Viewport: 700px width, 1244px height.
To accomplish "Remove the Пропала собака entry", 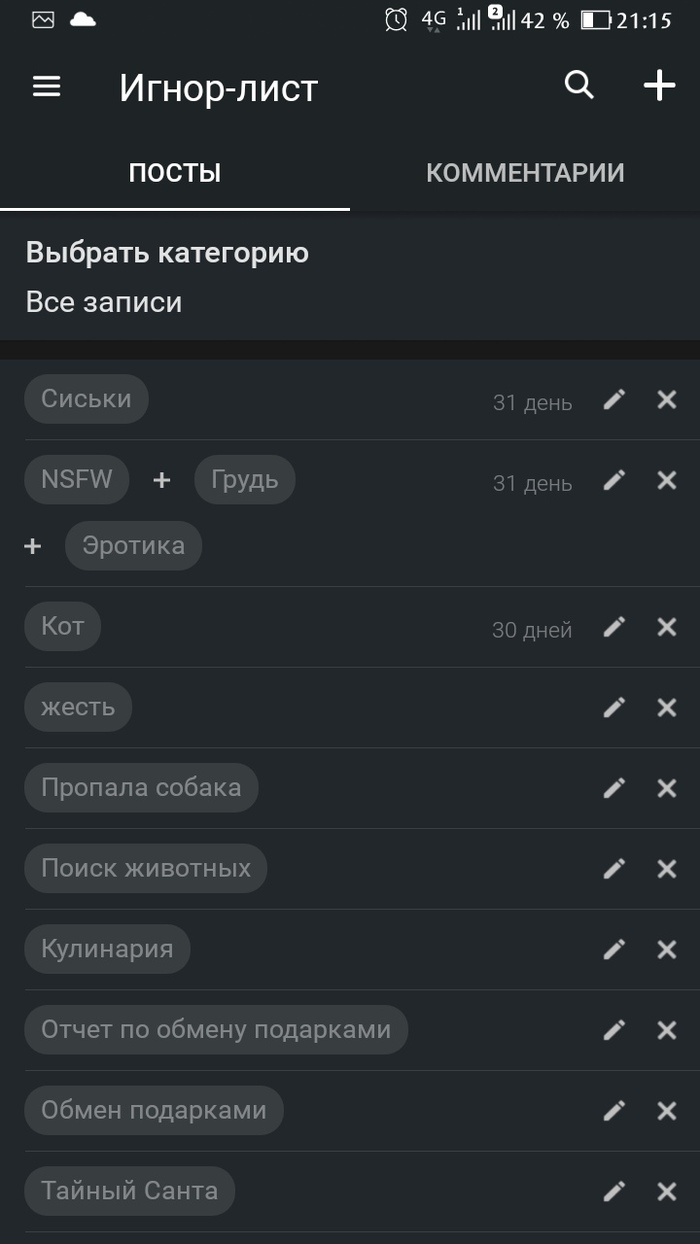I will coord(667,788).
